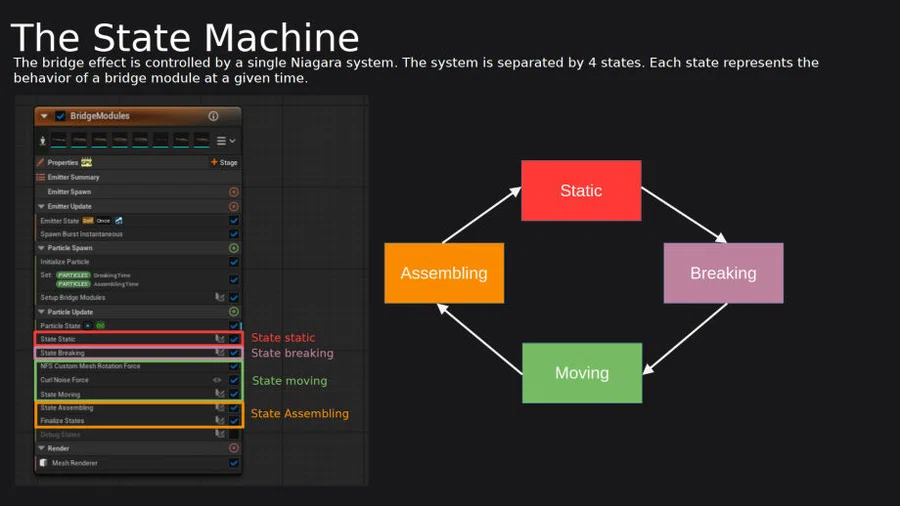Disable the BridgeModules emitter checkbox
The width and height of the screenshot is (900, 506).
[60, 116]
